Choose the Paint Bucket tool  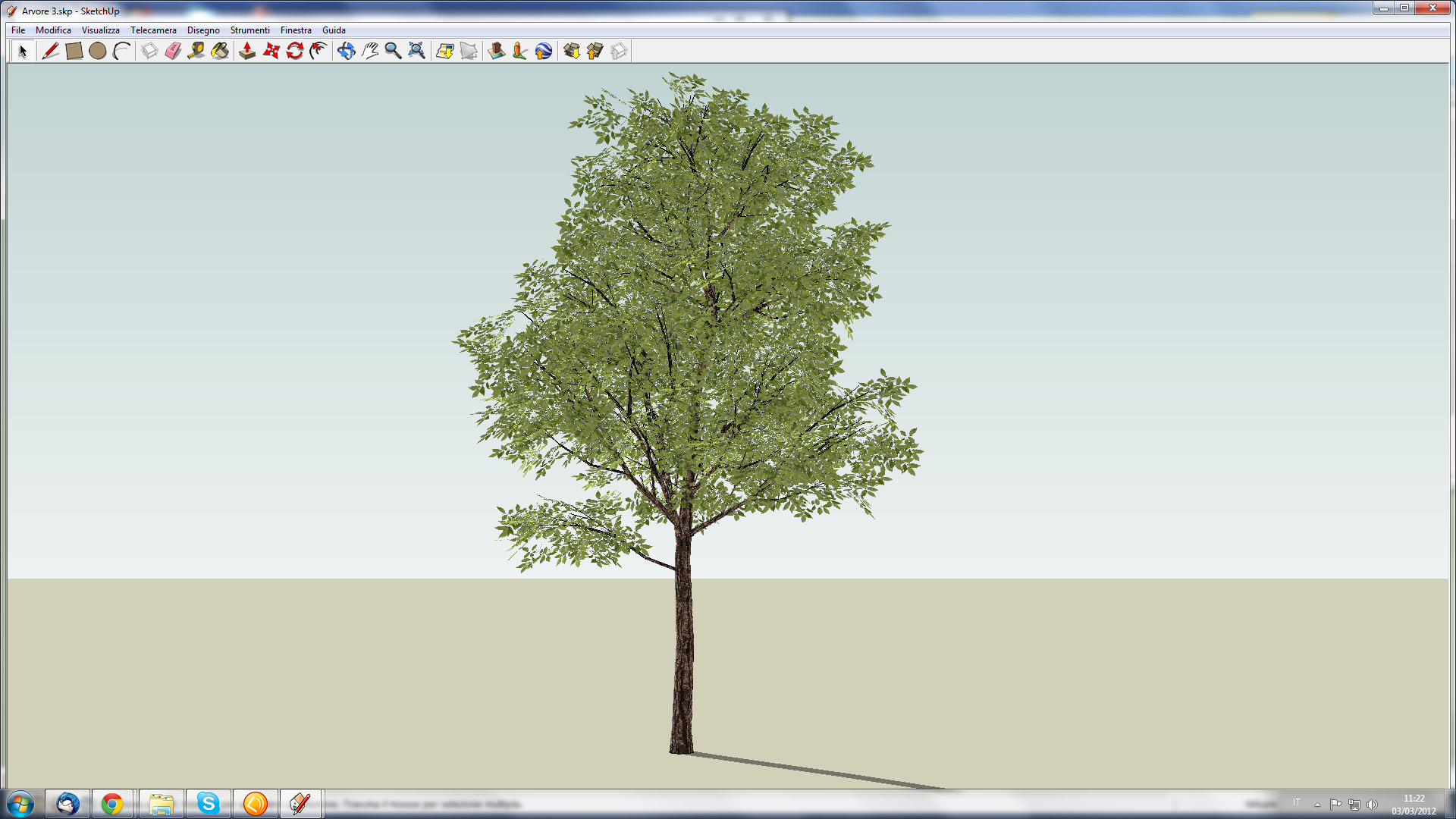tap(220, 51)
